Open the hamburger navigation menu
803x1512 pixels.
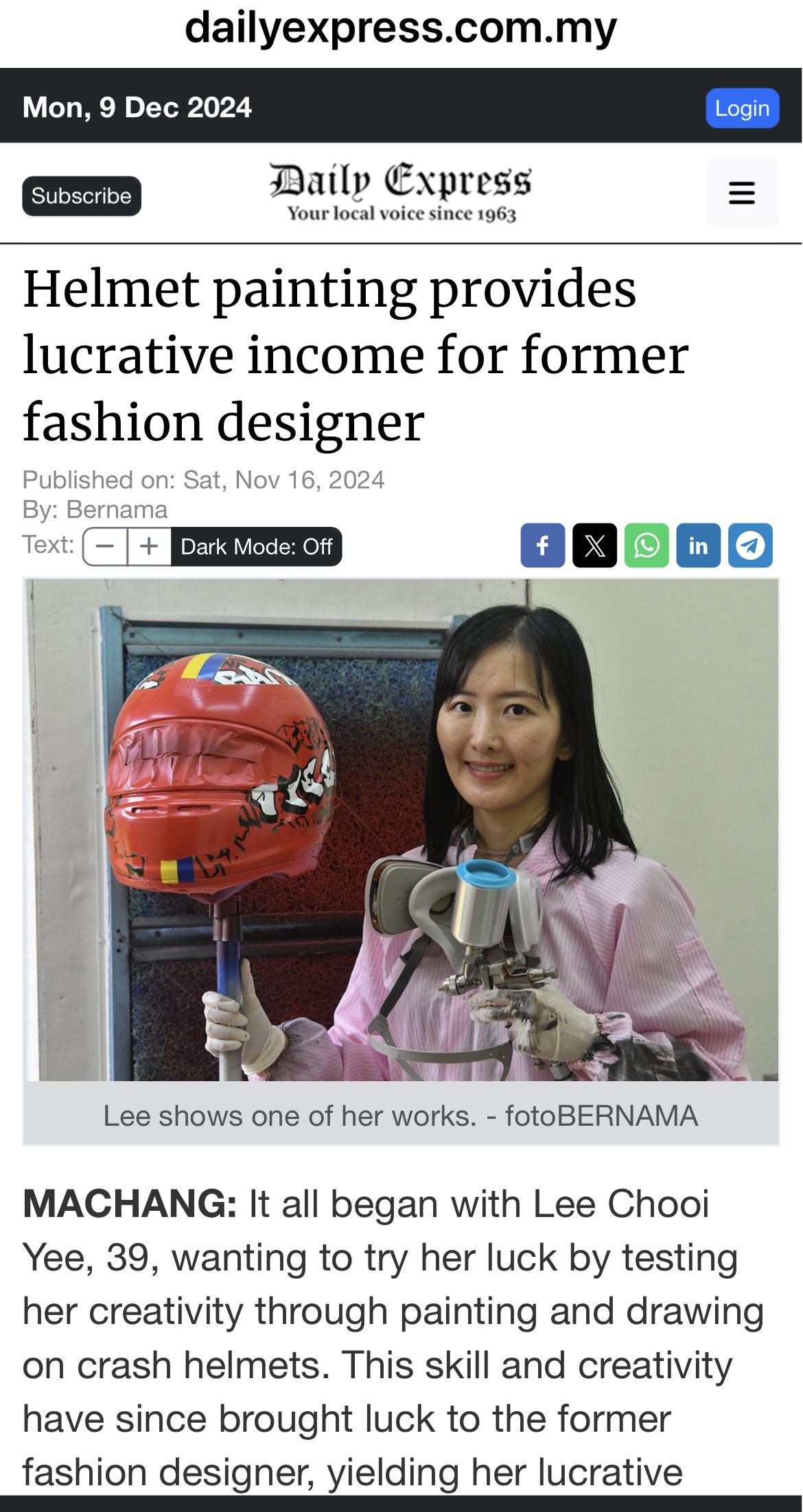click(742, 193)
